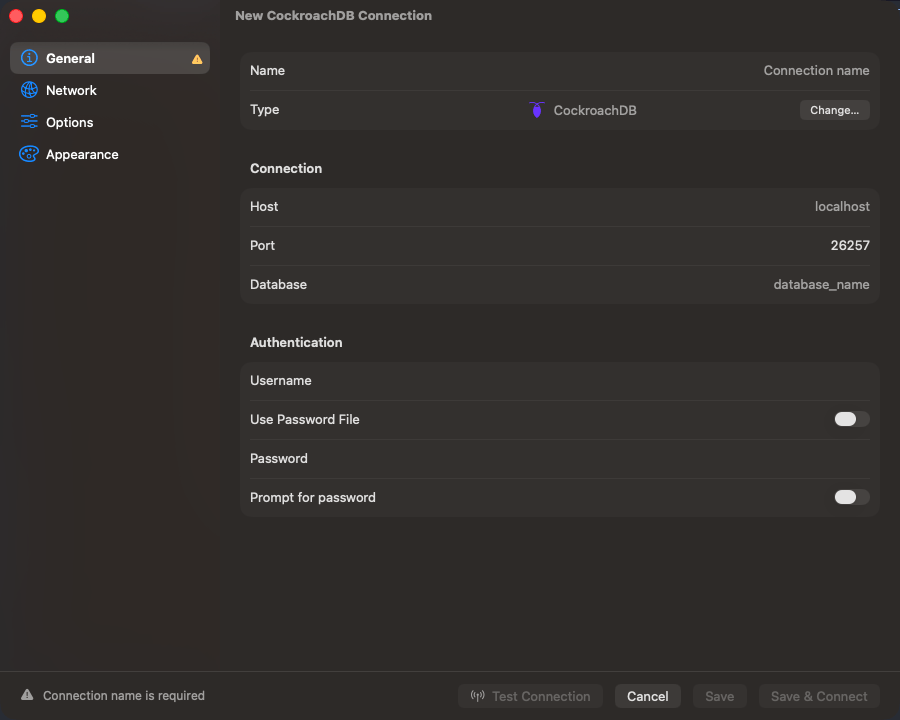Click the antenna icon on Test Connection
The width and height of the screenshot is (900, 720).
click(478, 696)
